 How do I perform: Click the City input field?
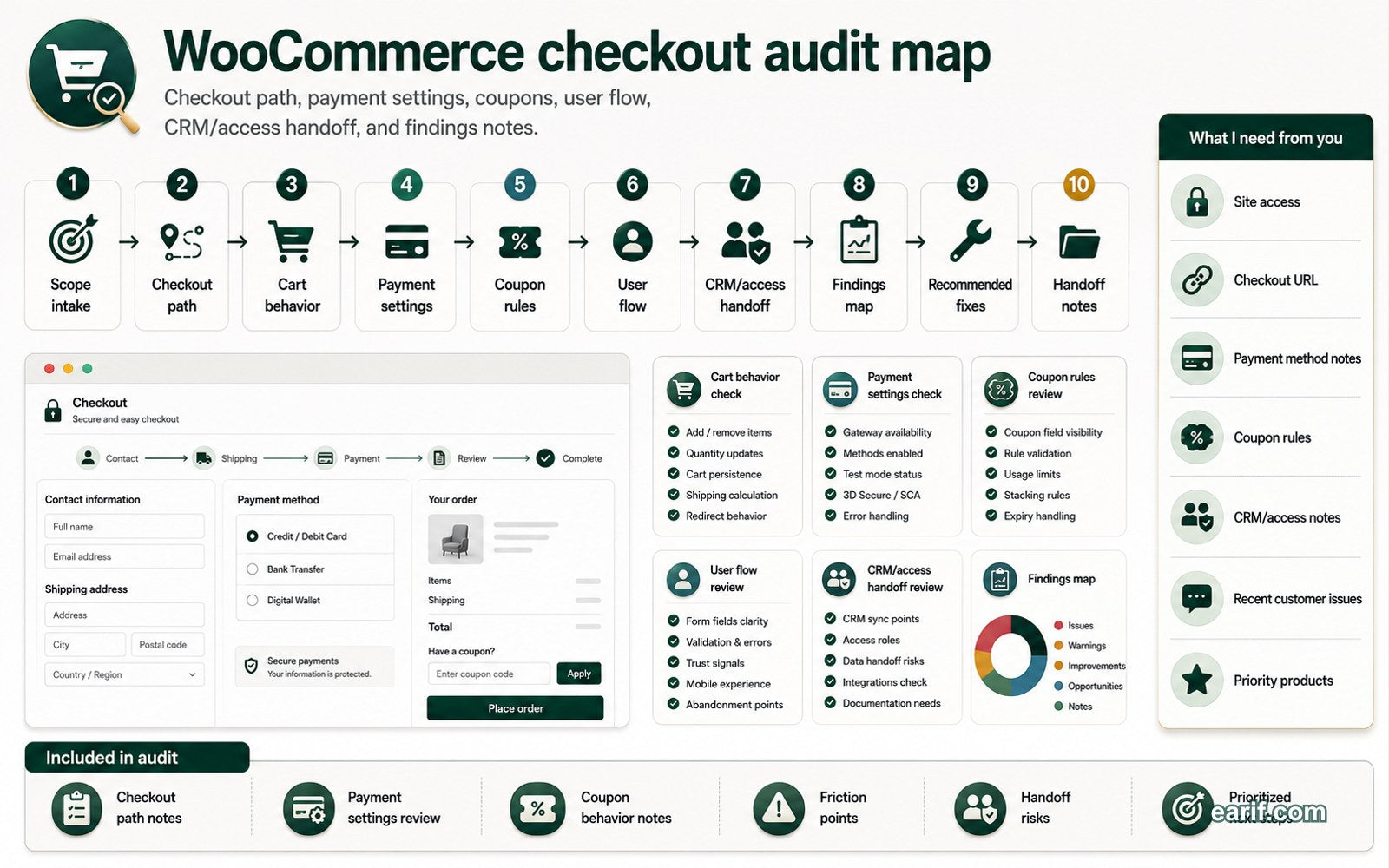pyautogui.click(x=85, y=645)
